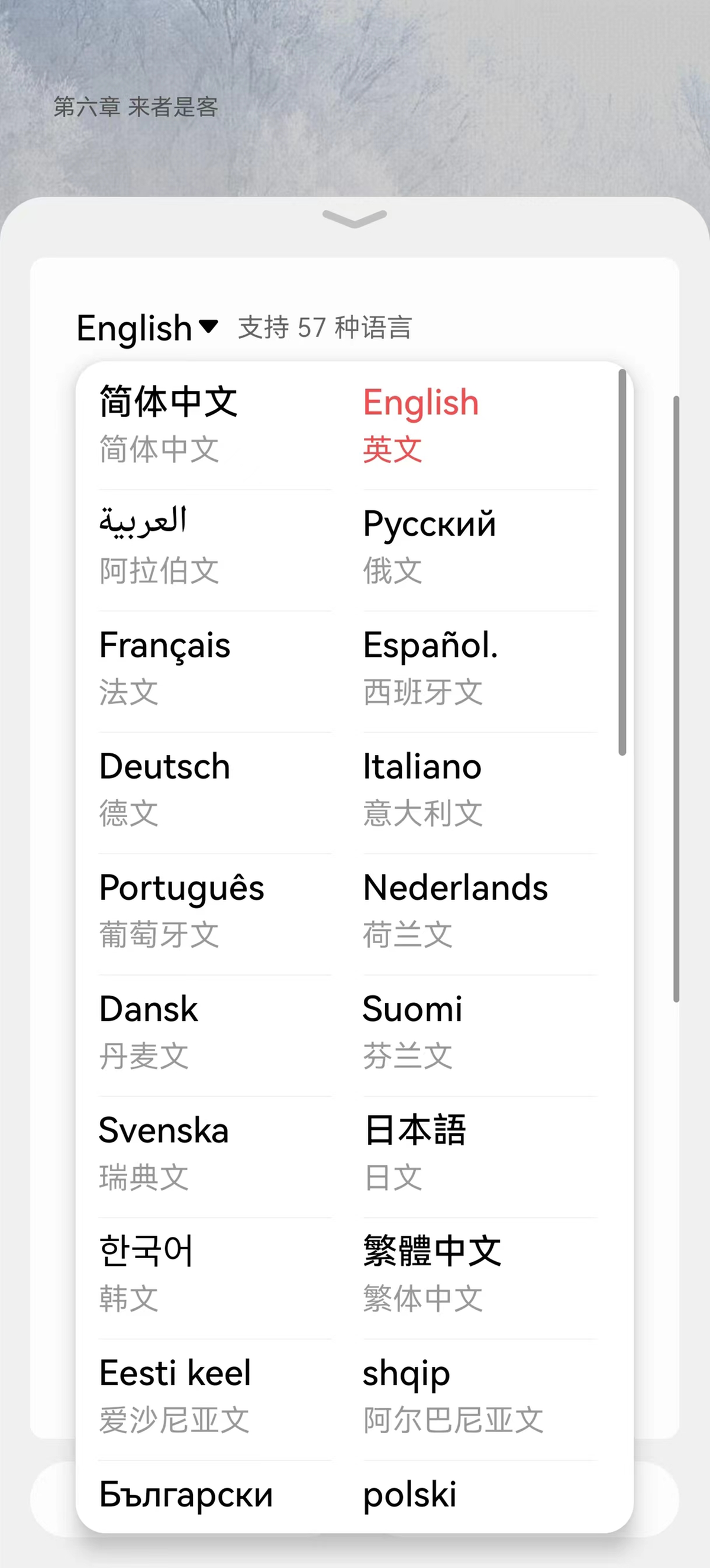The image size is (710, 1568).
Task: Pick Svenska 瑞典文 option
Action: click(x=215, y=1153)
